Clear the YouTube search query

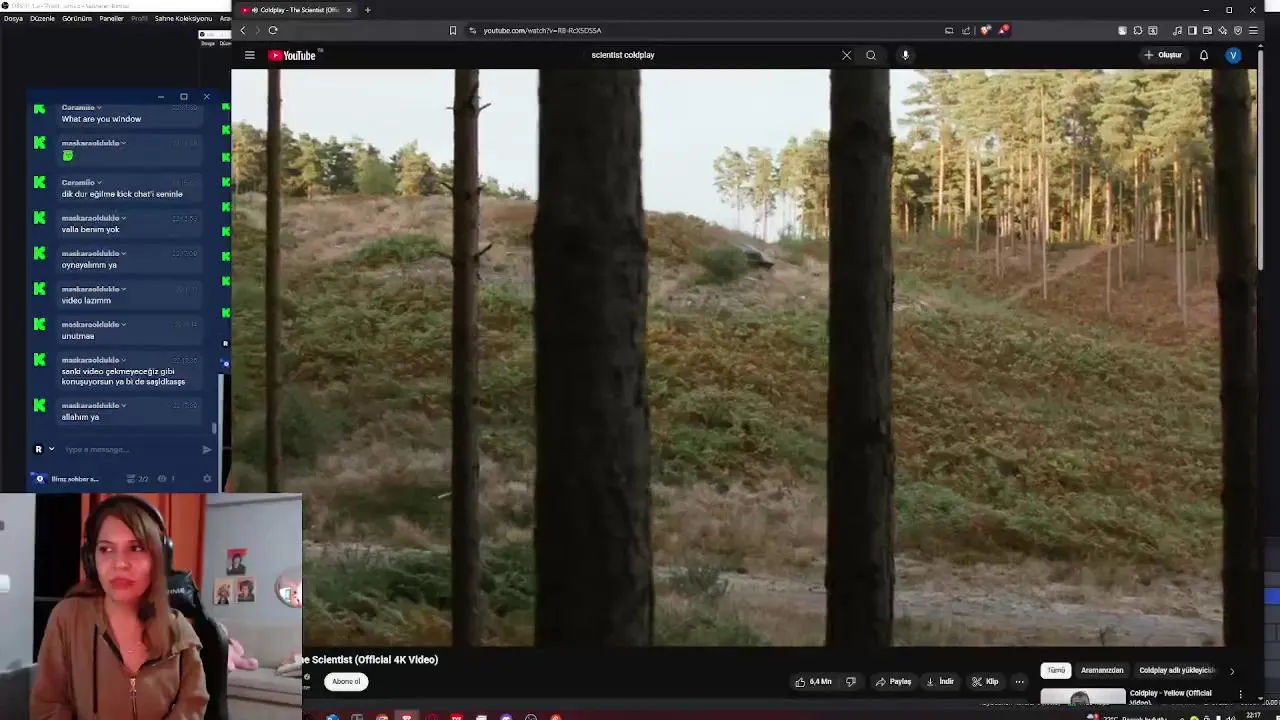846,55
